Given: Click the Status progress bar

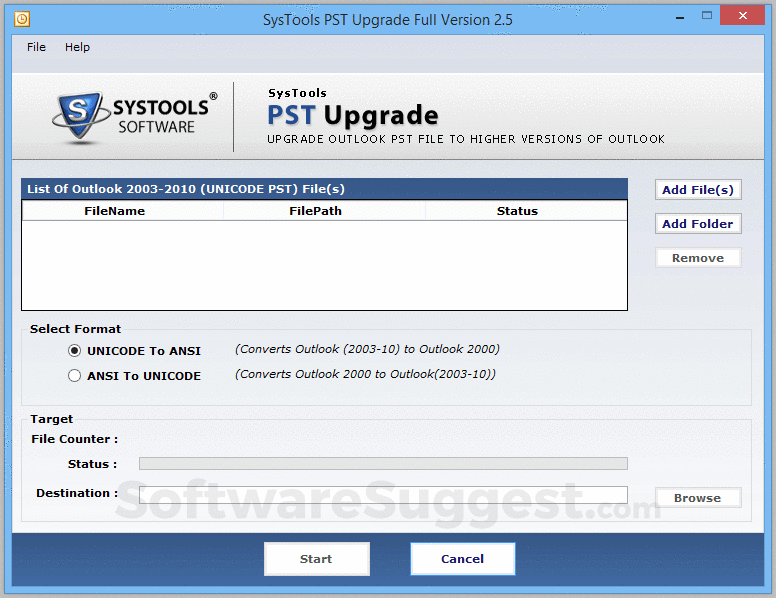Looking at the screenshot, I should [383, 464].
